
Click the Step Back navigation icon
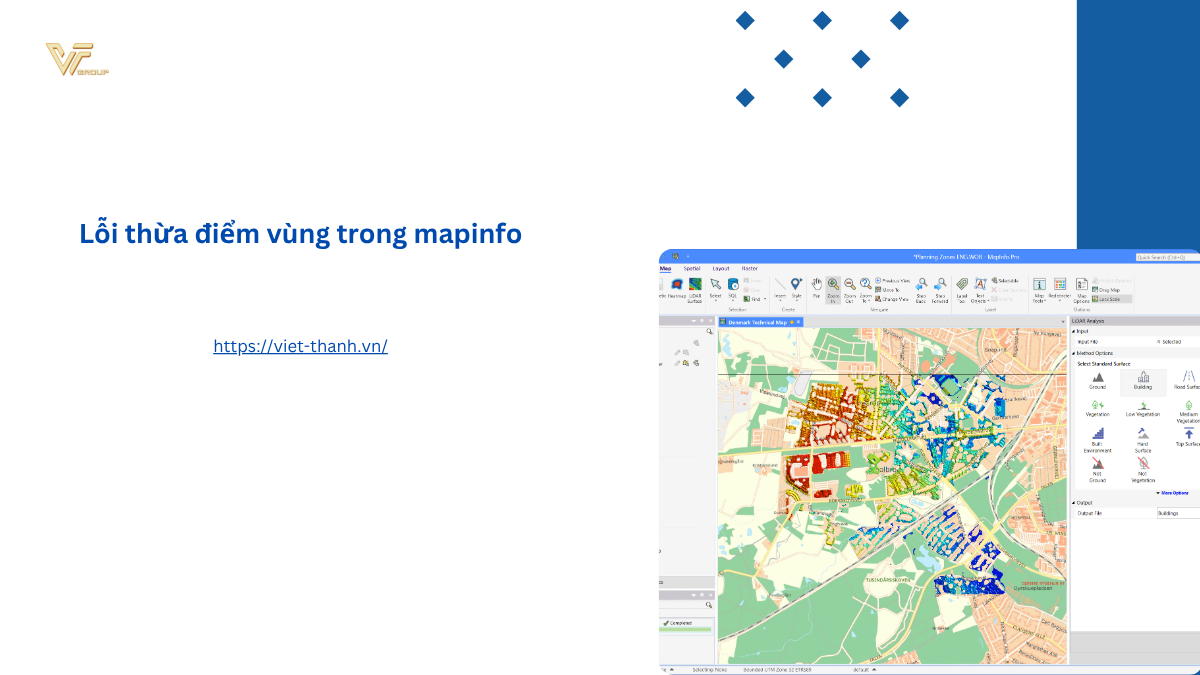921,287
